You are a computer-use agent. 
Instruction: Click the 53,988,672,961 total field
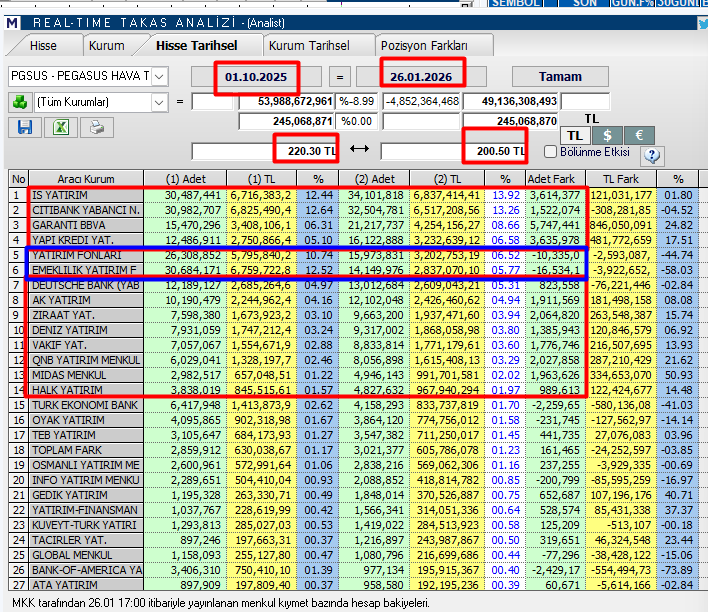pyautogui.click(x=286, y=101)
